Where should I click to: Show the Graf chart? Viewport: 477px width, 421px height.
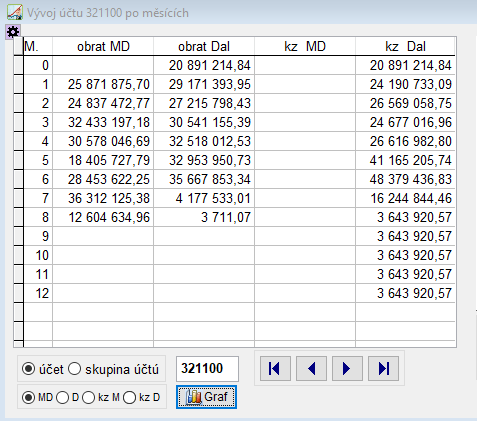(206, 397)
